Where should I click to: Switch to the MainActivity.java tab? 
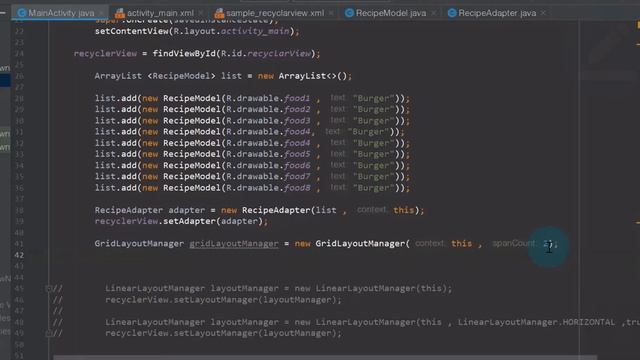pos(61,13)
